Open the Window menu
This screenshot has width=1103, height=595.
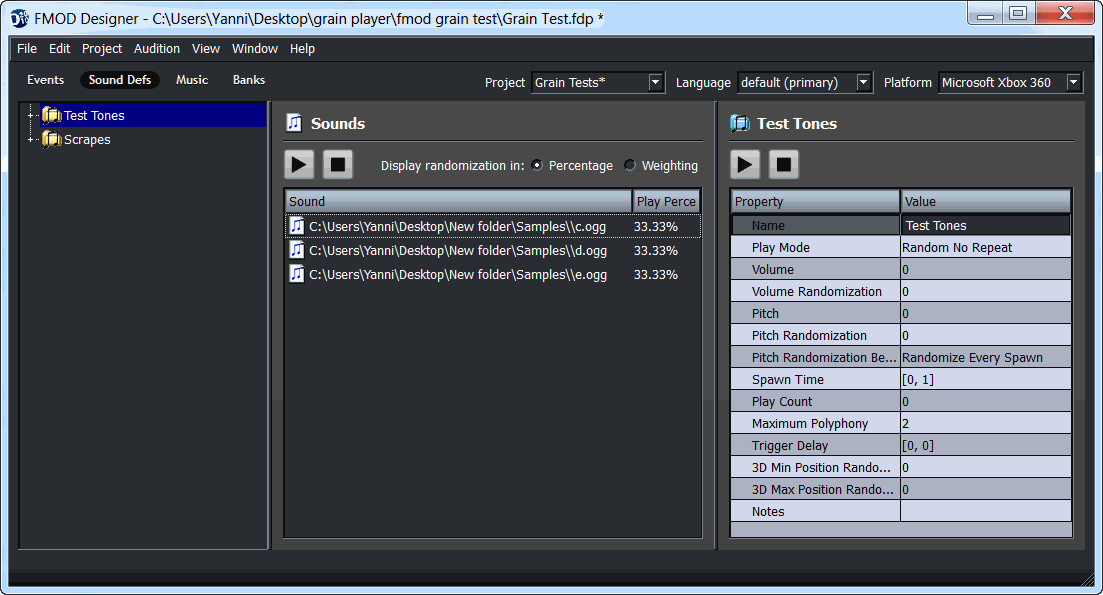255,49
